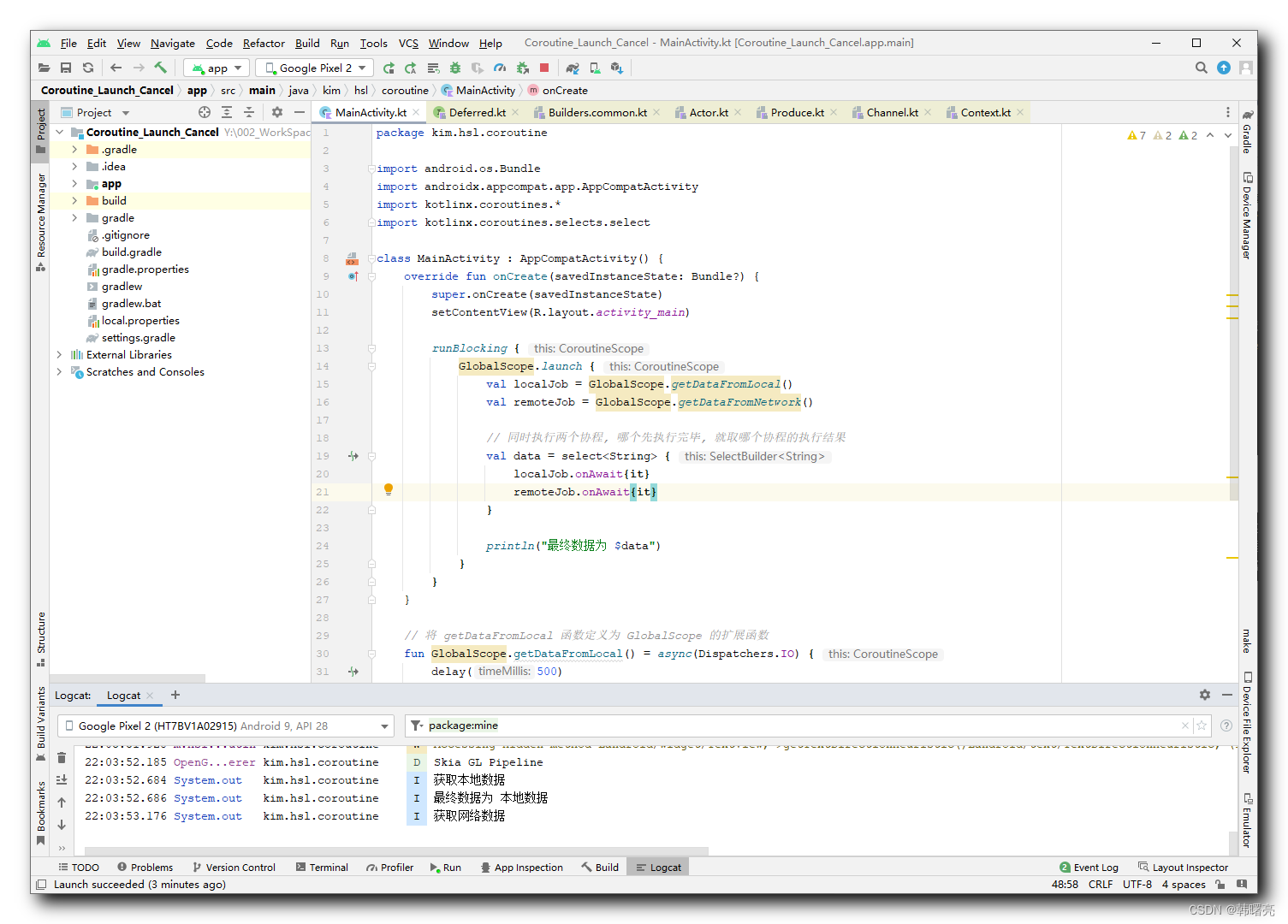Toggle the Device File Explorer side panel
Screen dimensions: 1288x924
click(1248, 723)
